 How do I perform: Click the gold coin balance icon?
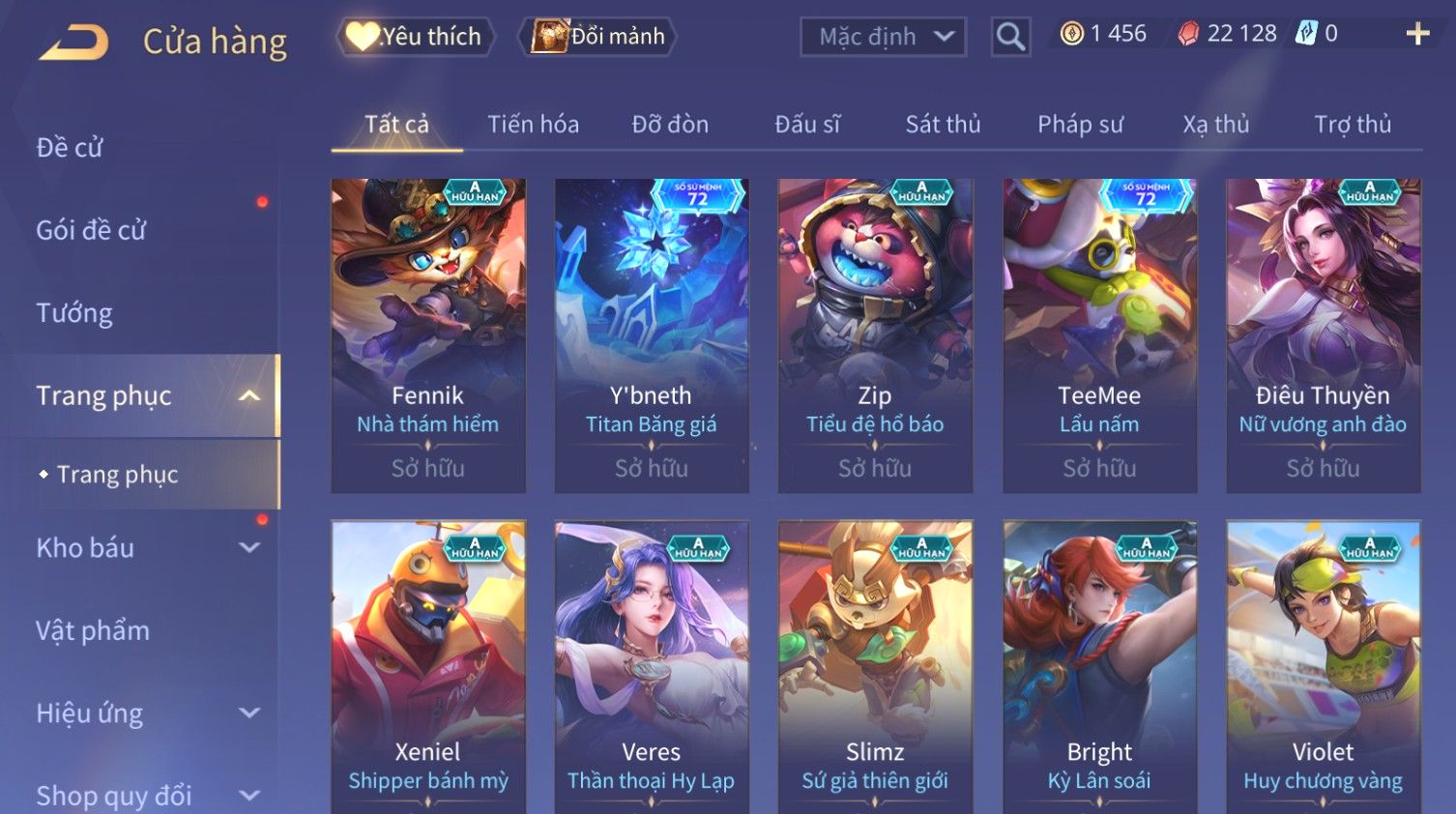[1071, 34]
